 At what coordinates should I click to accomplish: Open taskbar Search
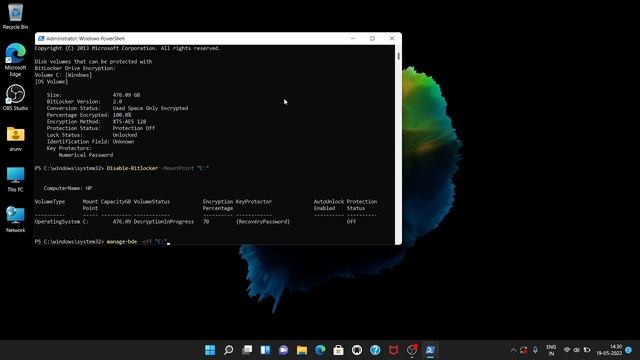coord(229,350)
